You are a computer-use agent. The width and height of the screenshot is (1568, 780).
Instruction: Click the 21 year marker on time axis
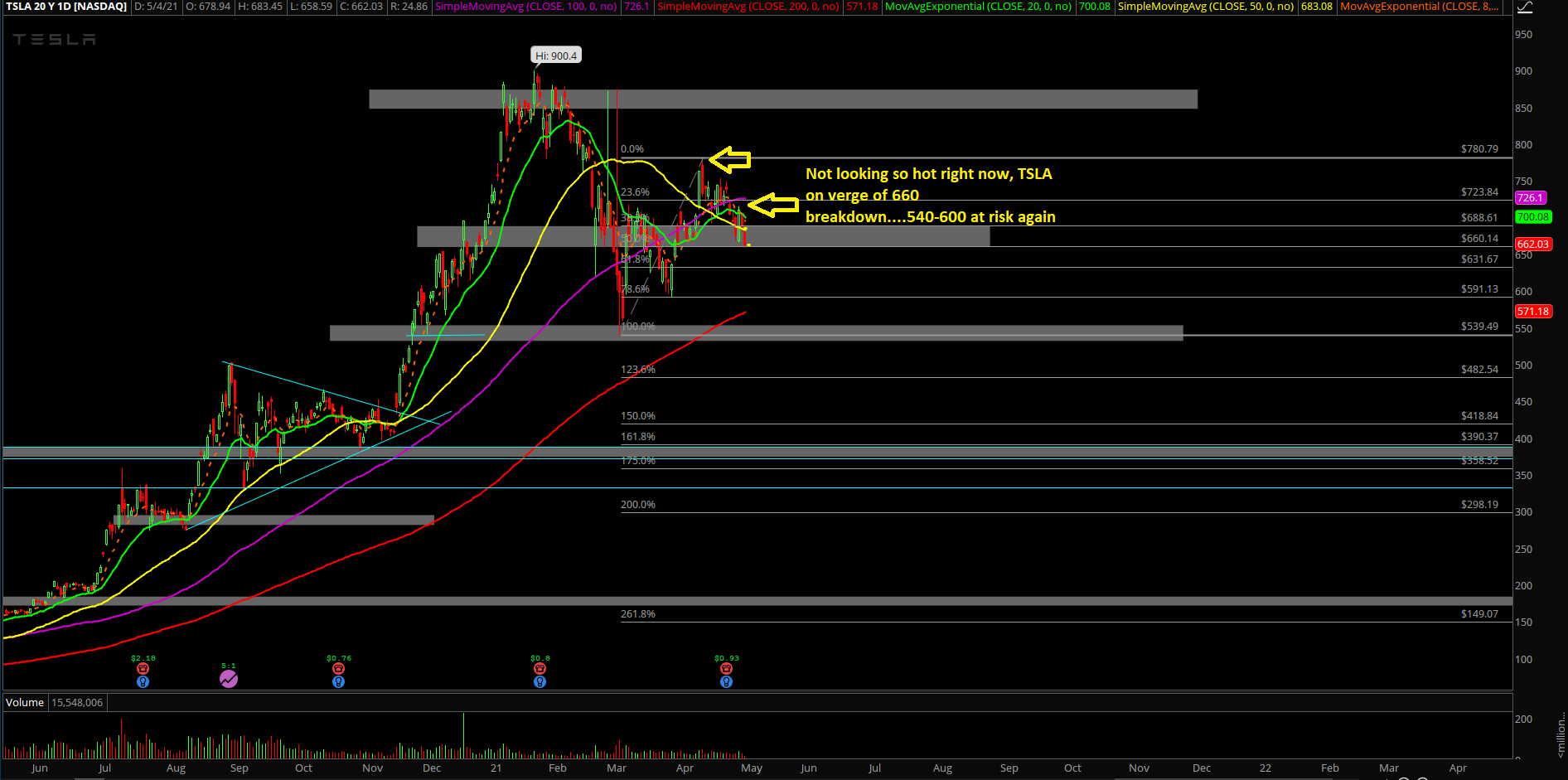coord(496,768)
